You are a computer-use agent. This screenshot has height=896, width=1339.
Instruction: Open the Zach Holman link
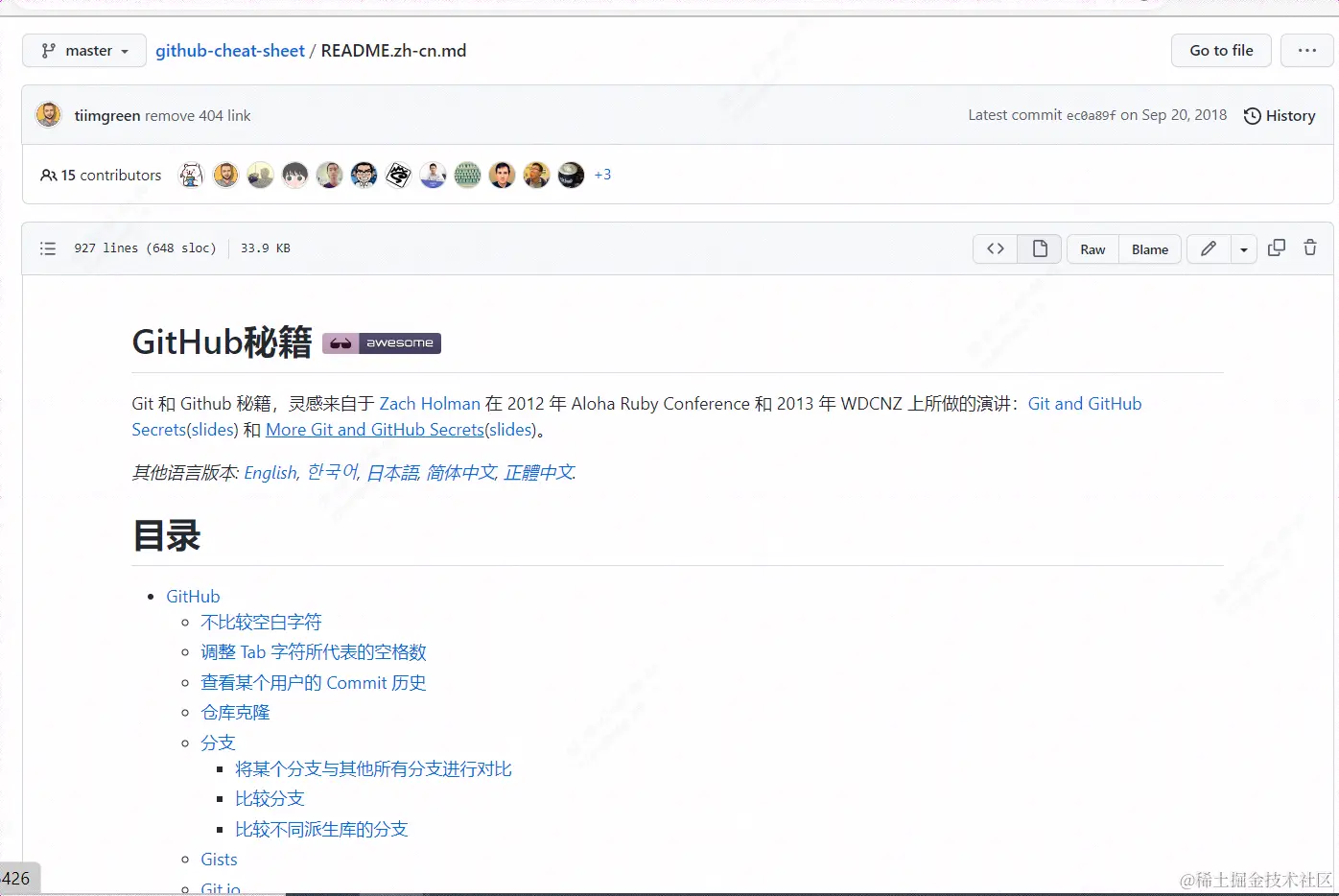coord(430,404)
